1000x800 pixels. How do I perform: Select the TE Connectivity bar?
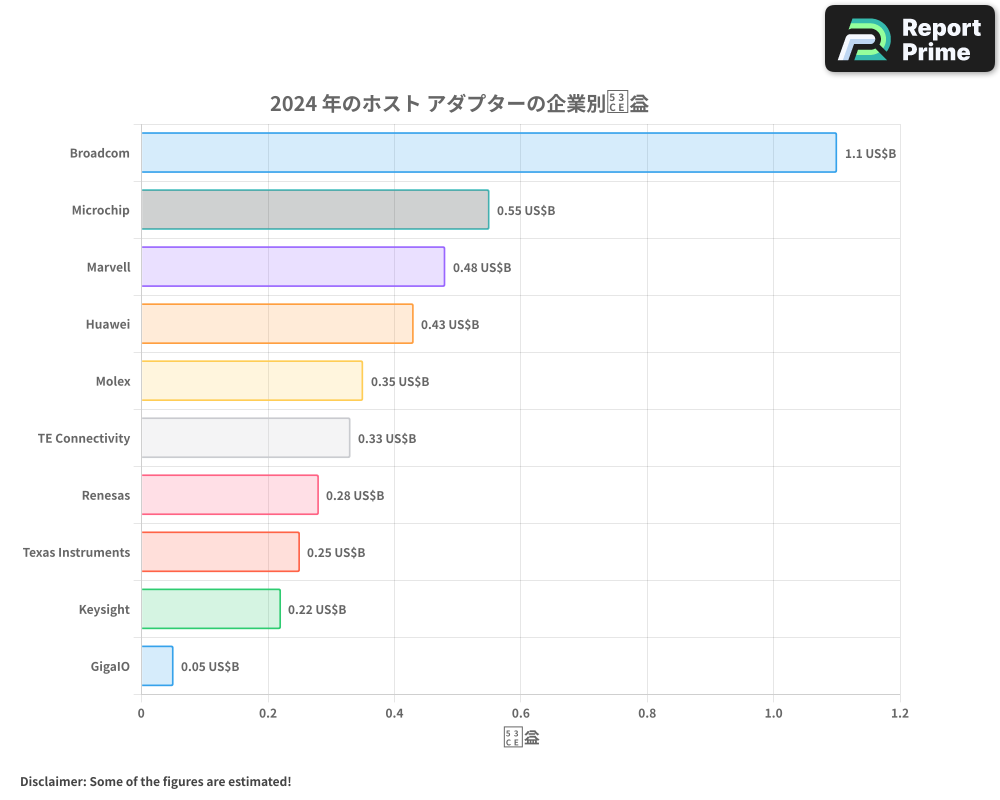pos(245,438)
